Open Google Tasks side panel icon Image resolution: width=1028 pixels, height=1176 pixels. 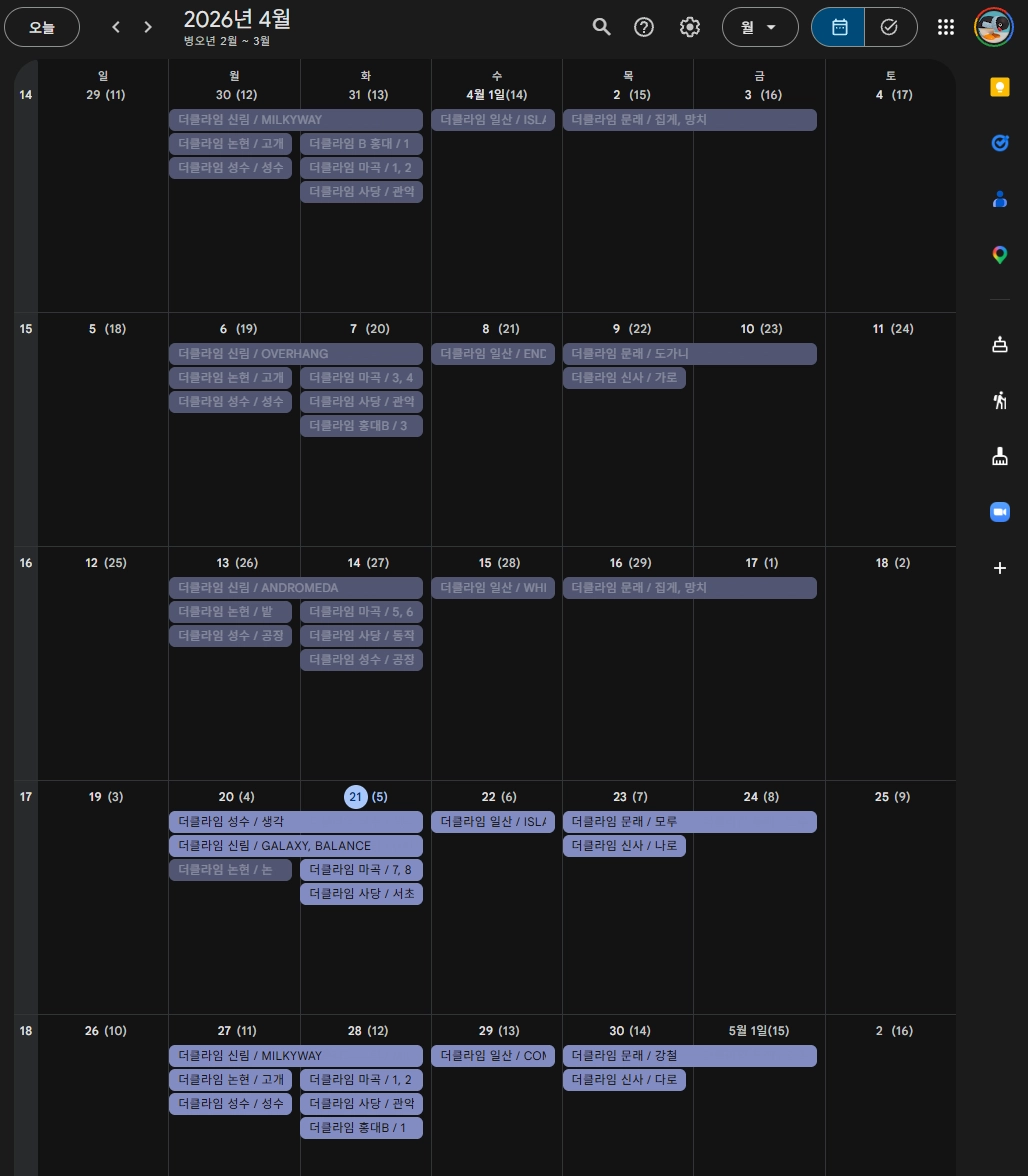click(x=1000, y=142)
